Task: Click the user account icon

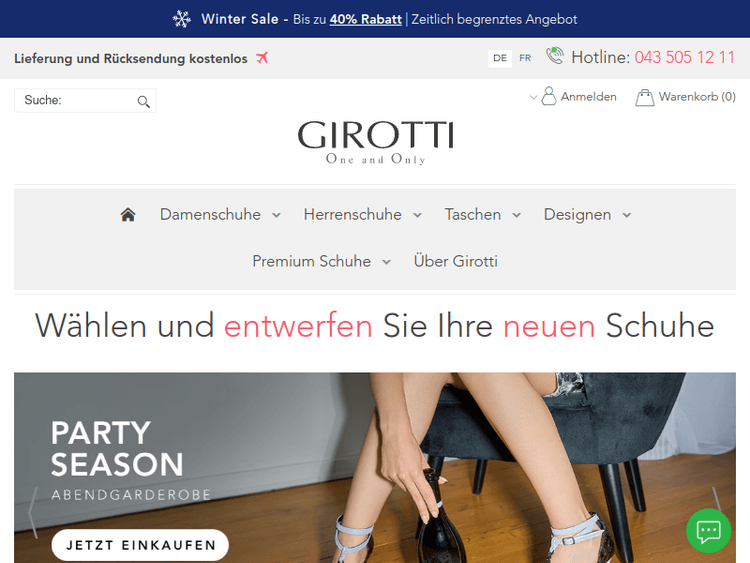Action: [x=549, y=96]
